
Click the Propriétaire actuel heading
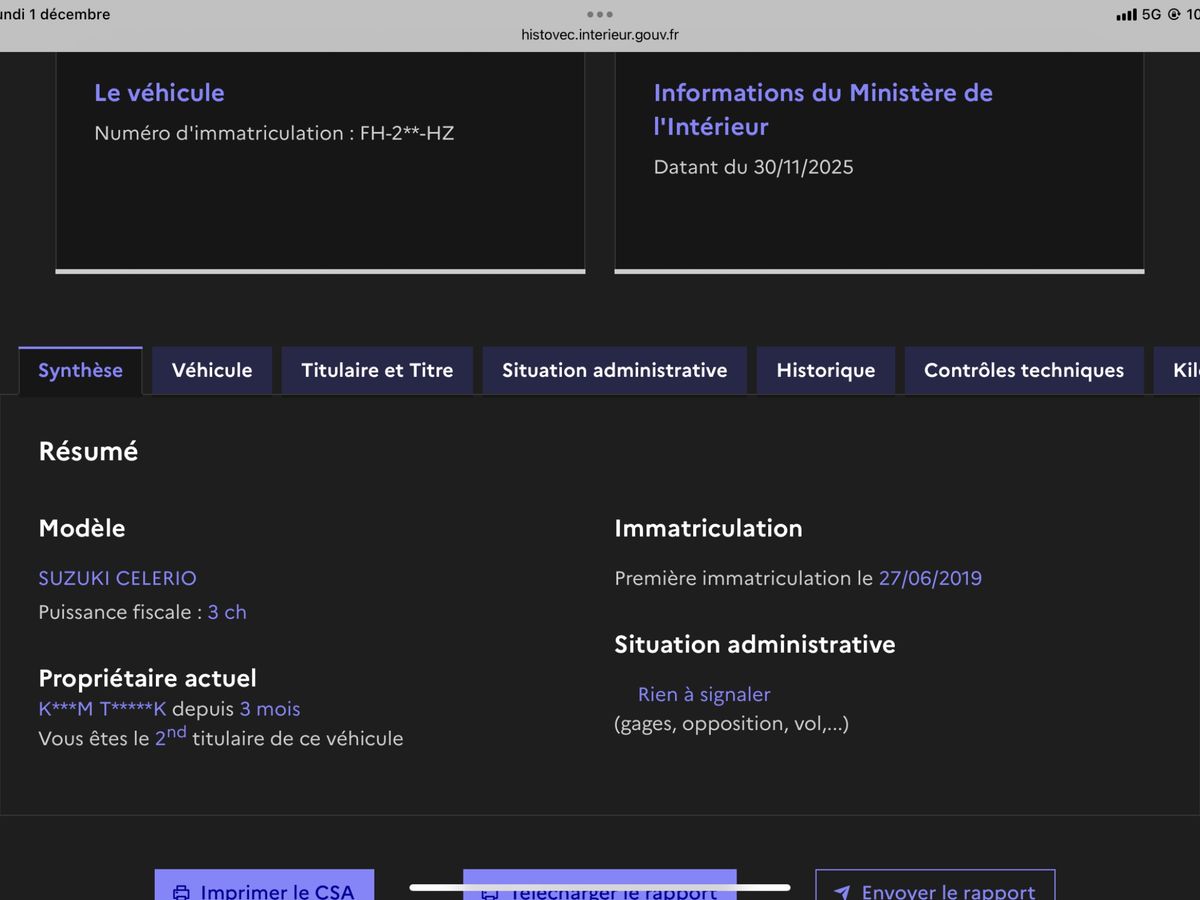pyautogui.click(x=147, y=678)
